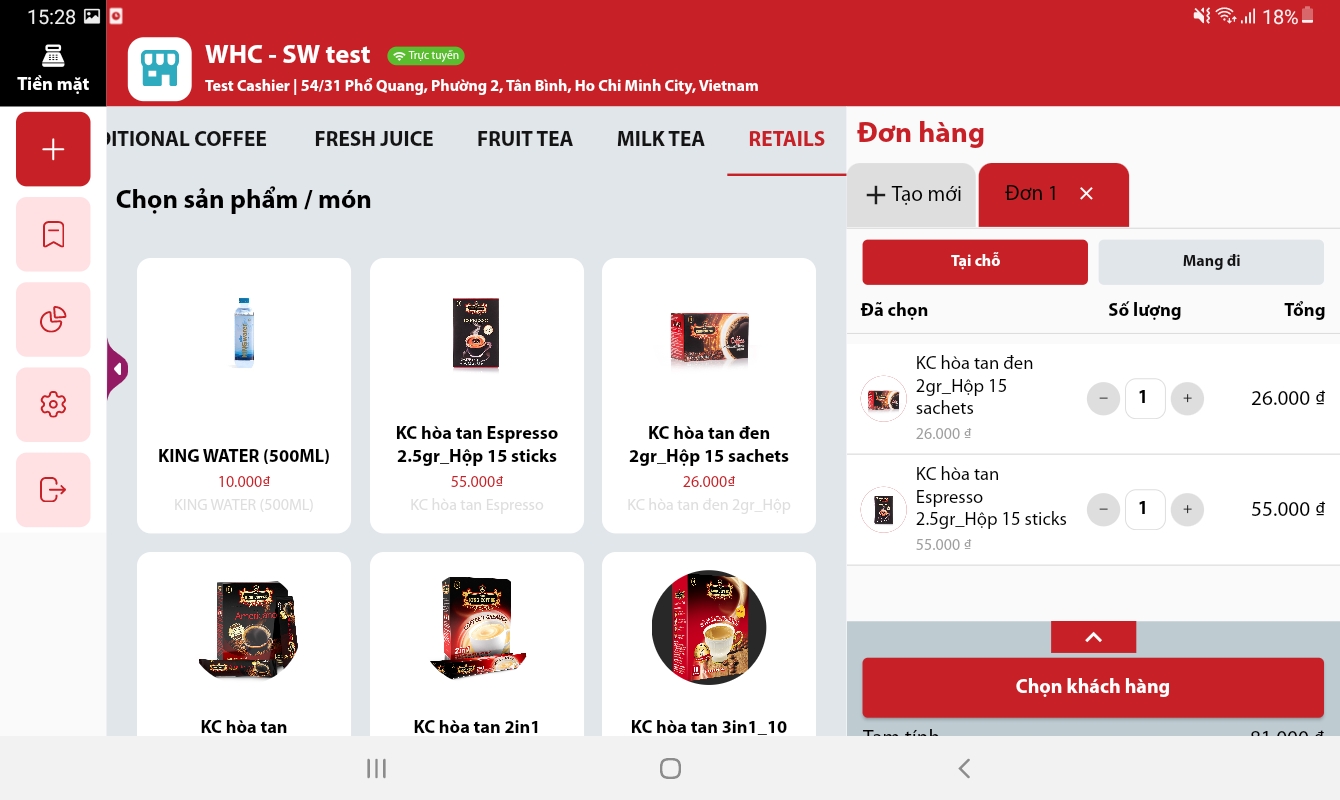
Task: Decrease quantity of KC hòa tan Espresso
Action: coord(1103,509)
